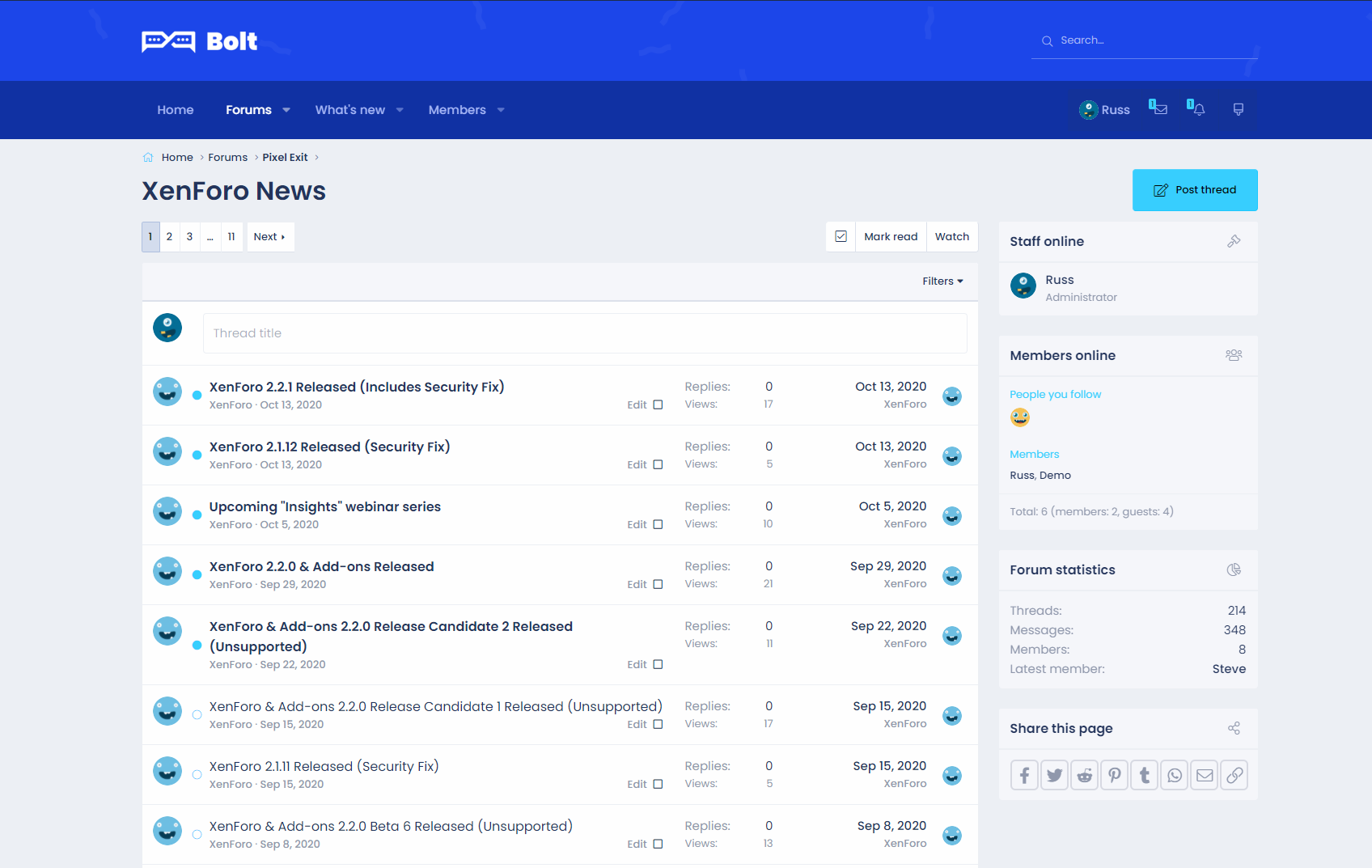Go to page 2 of threads
This screenshot has width=1372, height=868.
point(169,237)
